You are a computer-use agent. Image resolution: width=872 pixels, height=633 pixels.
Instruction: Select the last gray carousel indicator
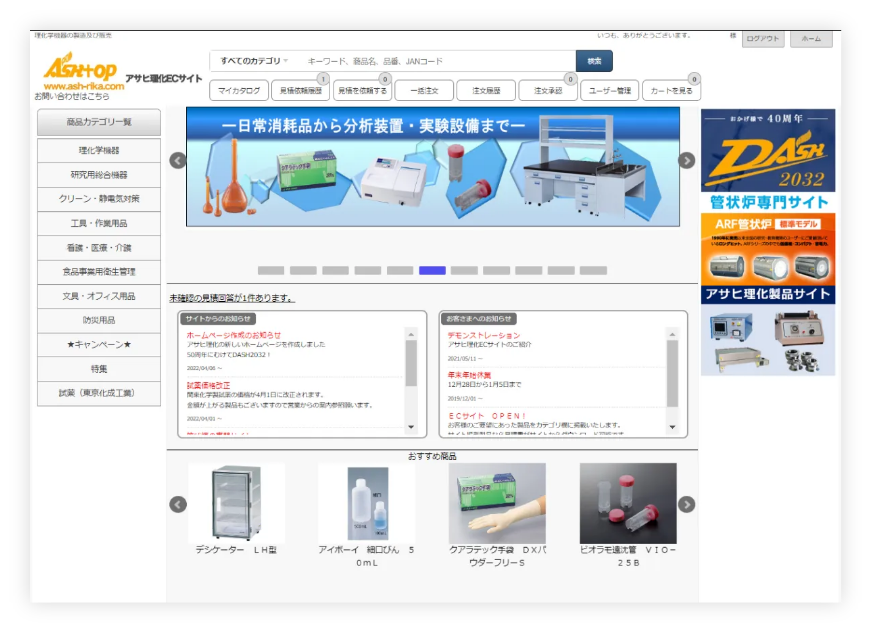[593, 270]
